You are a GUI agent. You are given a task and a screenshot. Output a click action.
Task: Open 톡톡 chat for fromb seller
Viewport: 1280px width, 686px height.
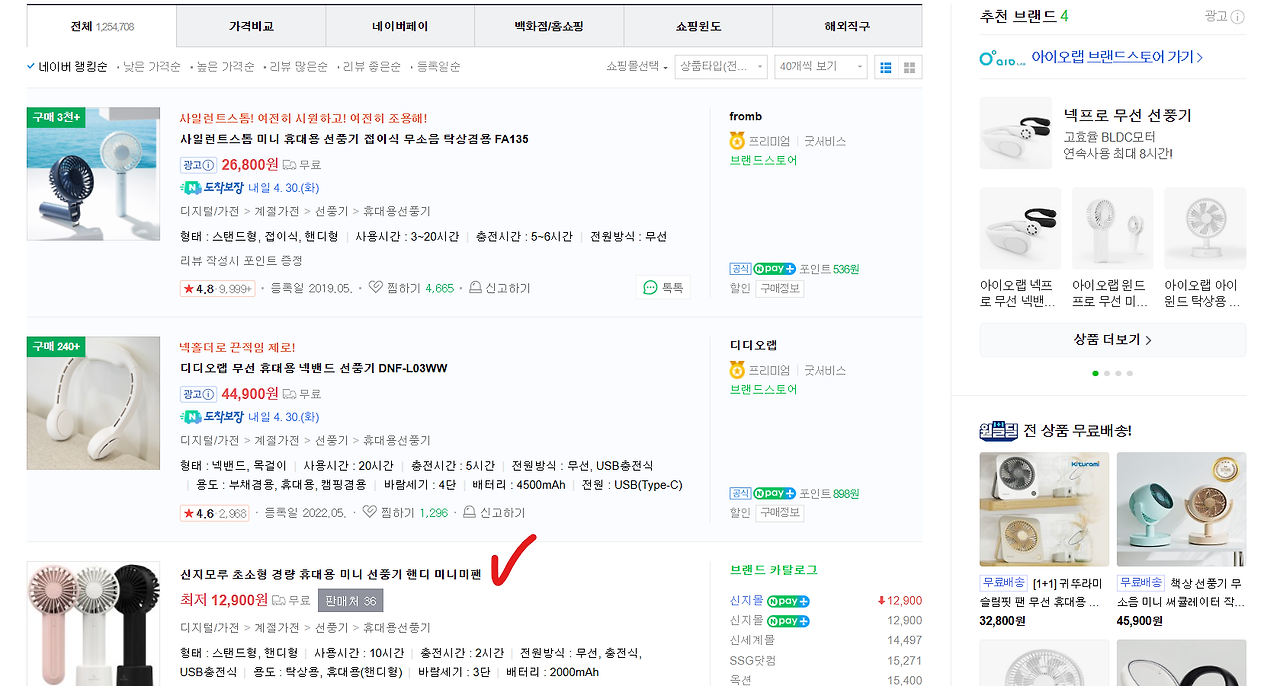coord(663,287)
